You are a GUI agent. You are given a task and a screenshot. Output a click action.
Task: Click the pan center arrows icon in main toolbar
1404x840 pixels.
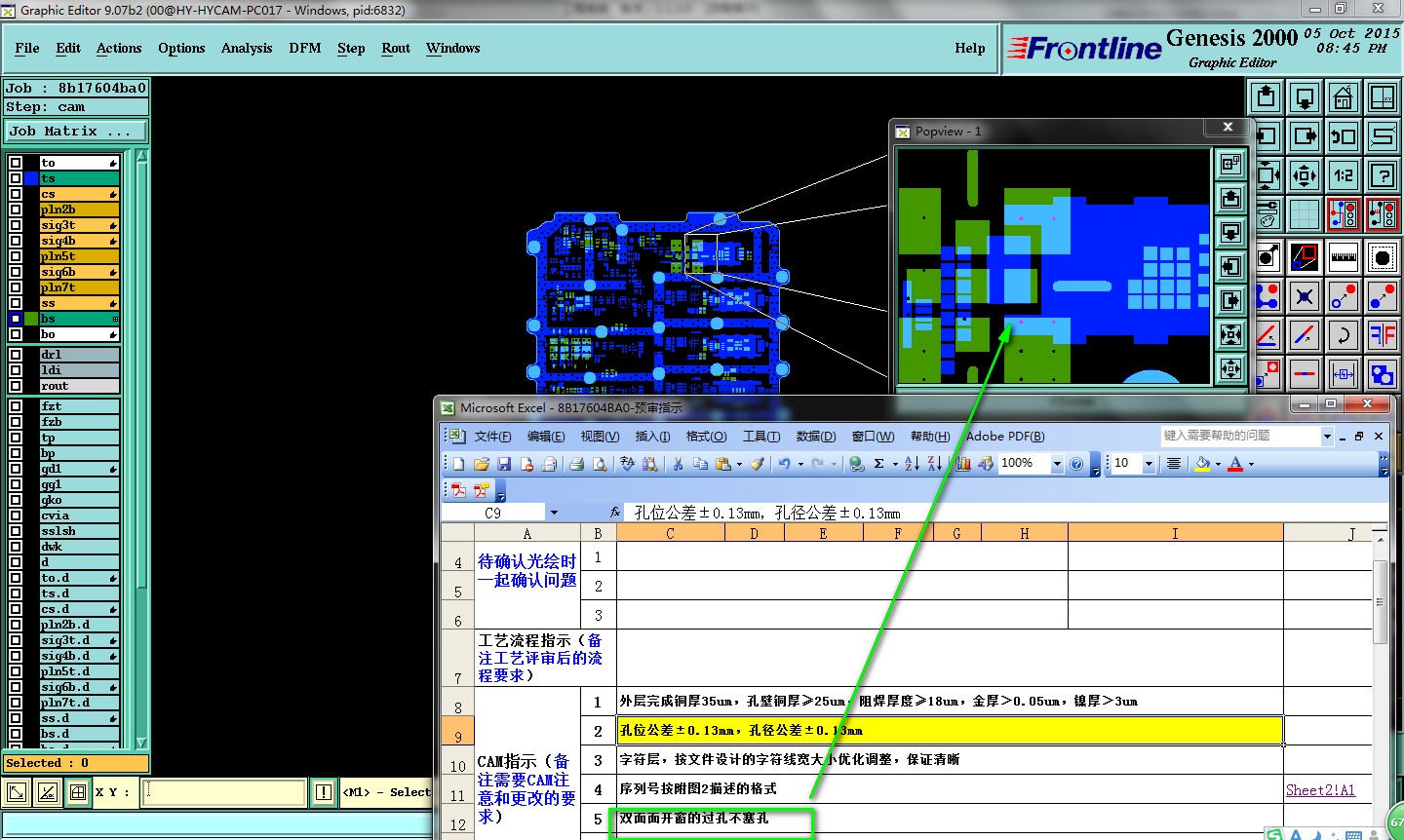(x=1305, y=175)
